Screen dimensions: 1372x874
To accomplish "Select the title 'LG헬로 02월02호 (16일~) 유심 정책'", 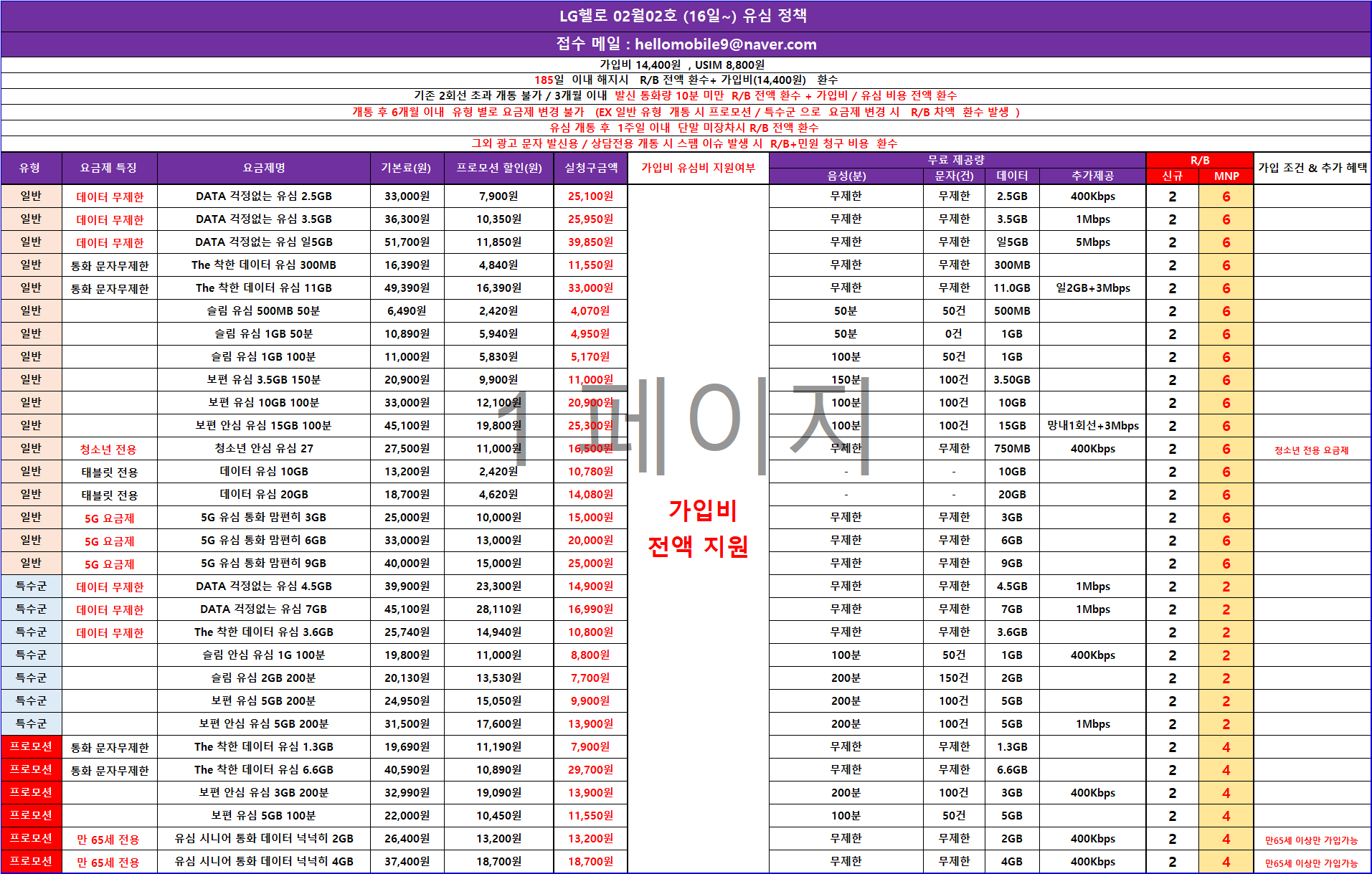I will point(683,16).
